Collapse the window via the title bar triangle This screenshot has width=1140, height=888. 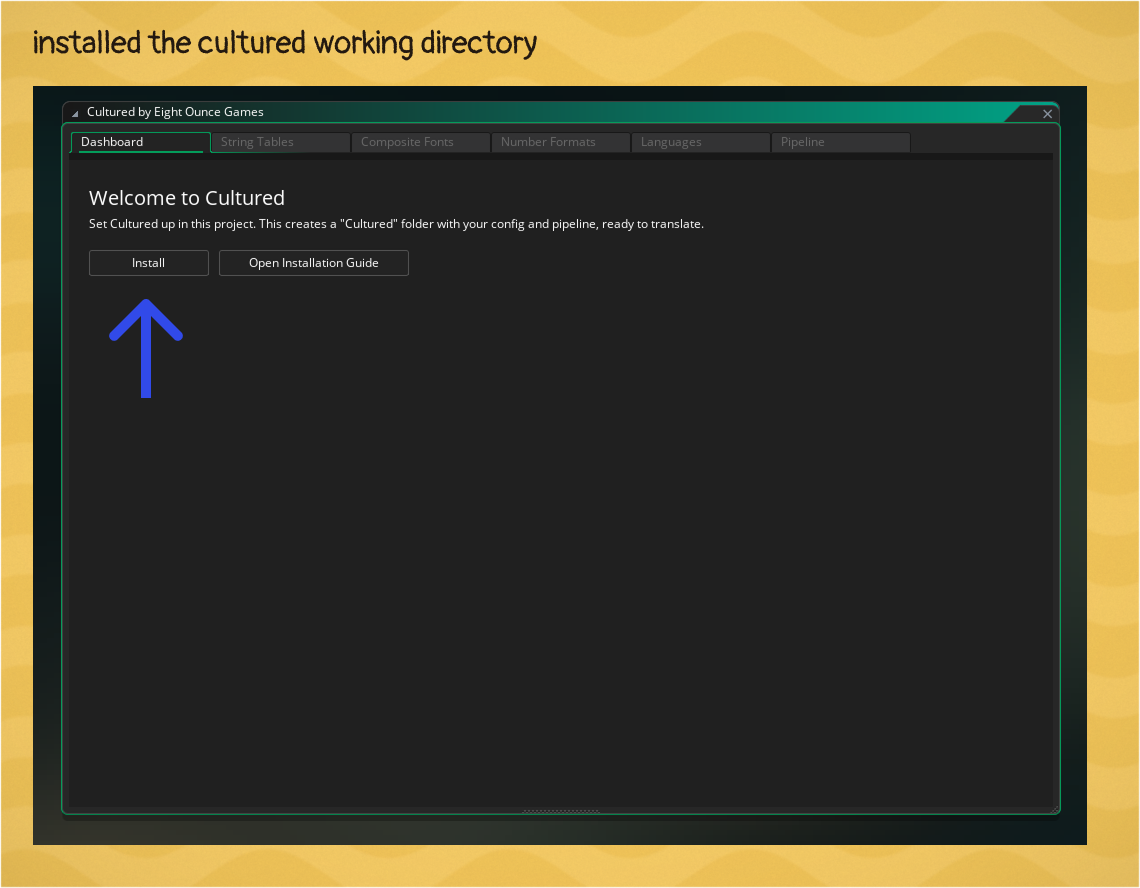pyautogui.click(x=75, y=113)
